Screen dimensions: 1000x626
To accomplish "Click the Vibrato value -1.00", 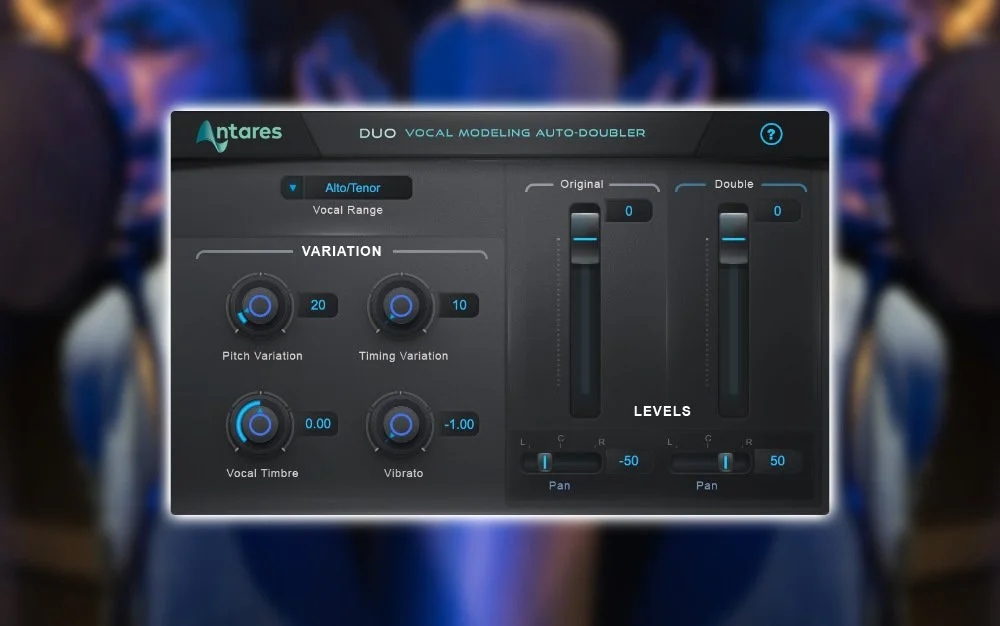I will click(x=459, y=425).
